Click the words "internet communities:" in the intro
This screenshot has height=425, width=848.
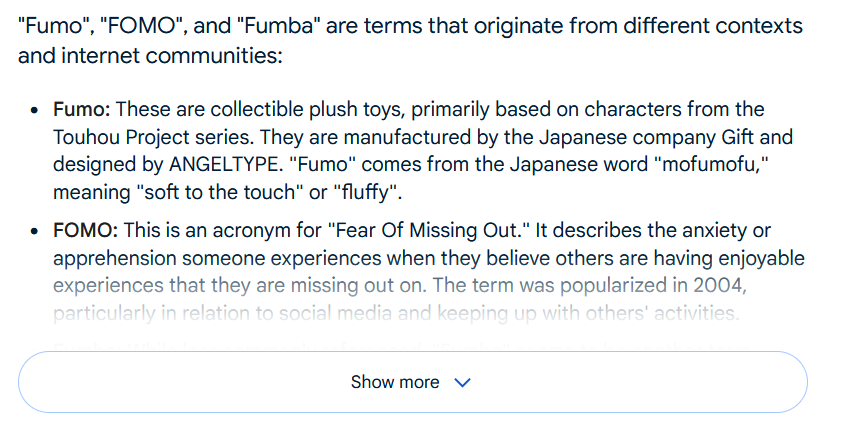click(x=171, y=56)
